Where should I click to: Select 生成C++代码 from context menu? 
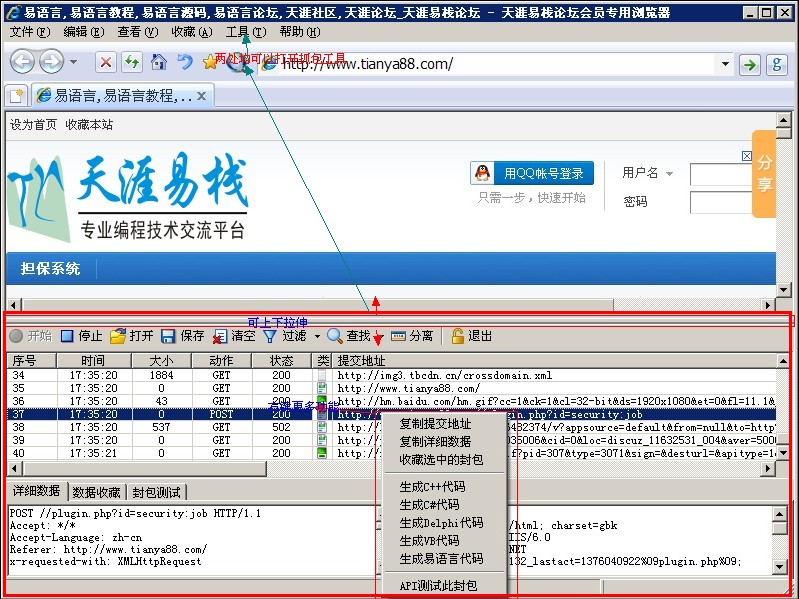[432, 487]
